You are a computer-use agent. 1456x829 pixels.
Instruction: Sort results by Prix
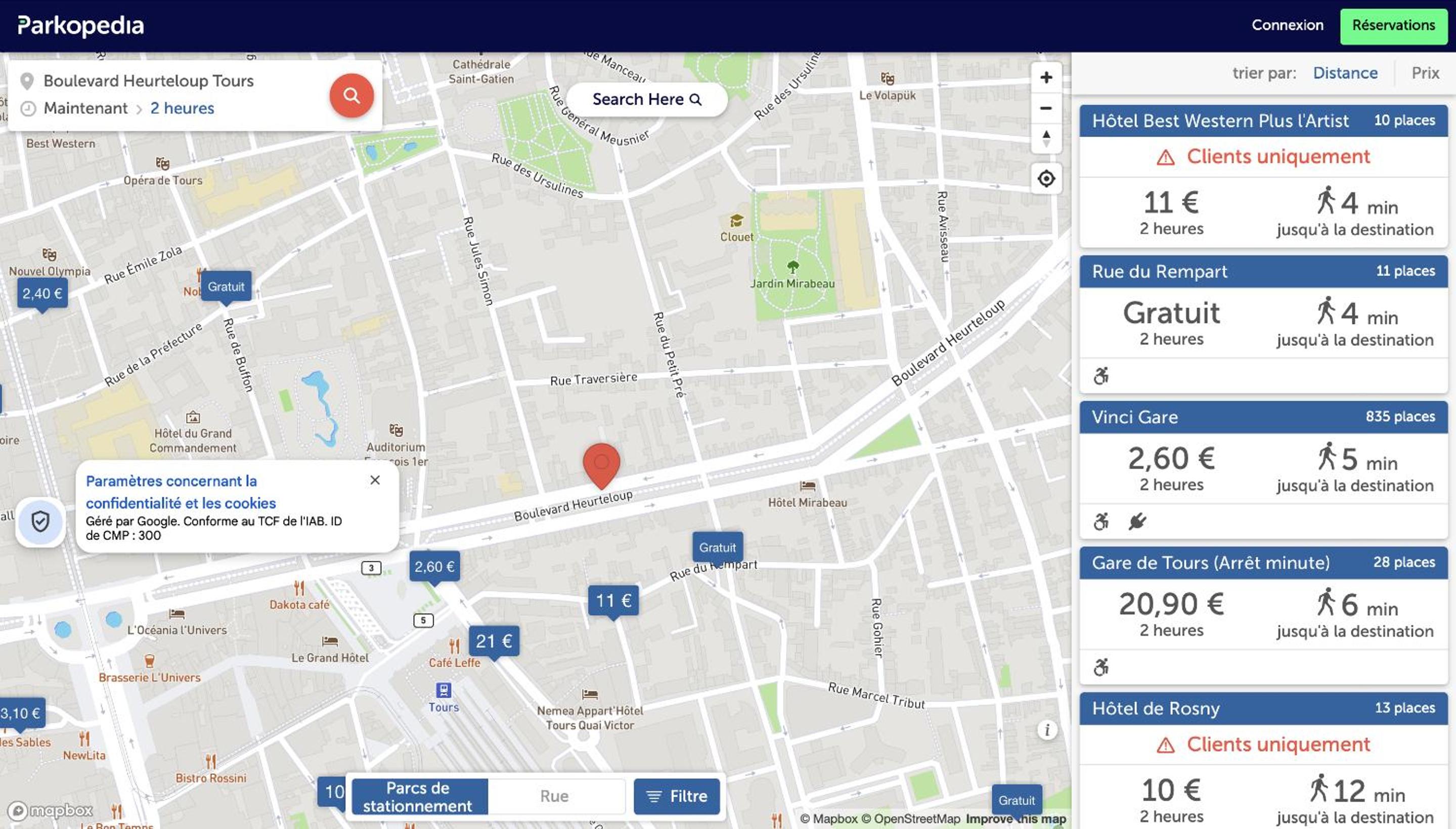pyautogui.click(x=1425, y=73)
